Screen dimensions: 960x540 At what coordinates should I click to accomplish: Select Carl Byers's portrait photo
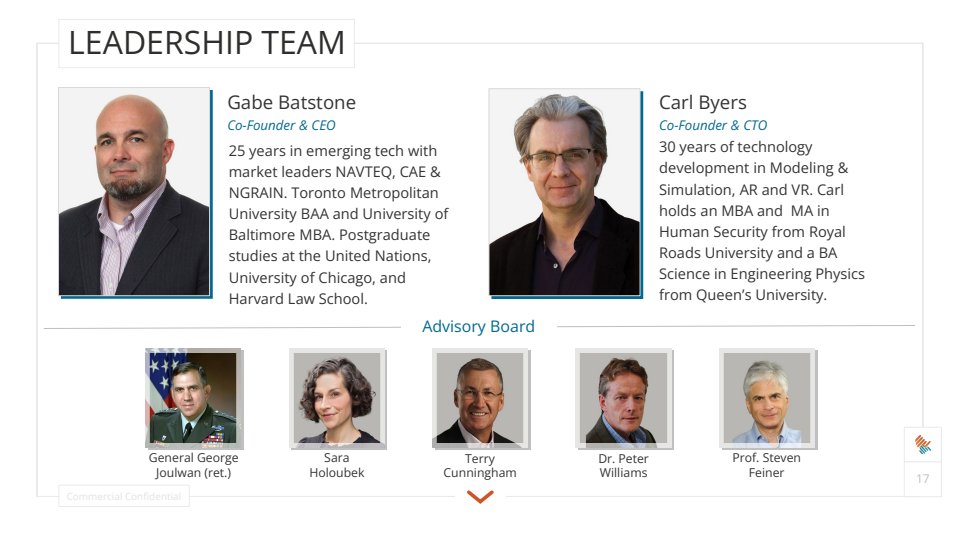pyautogui.click(x=564, y=192)
